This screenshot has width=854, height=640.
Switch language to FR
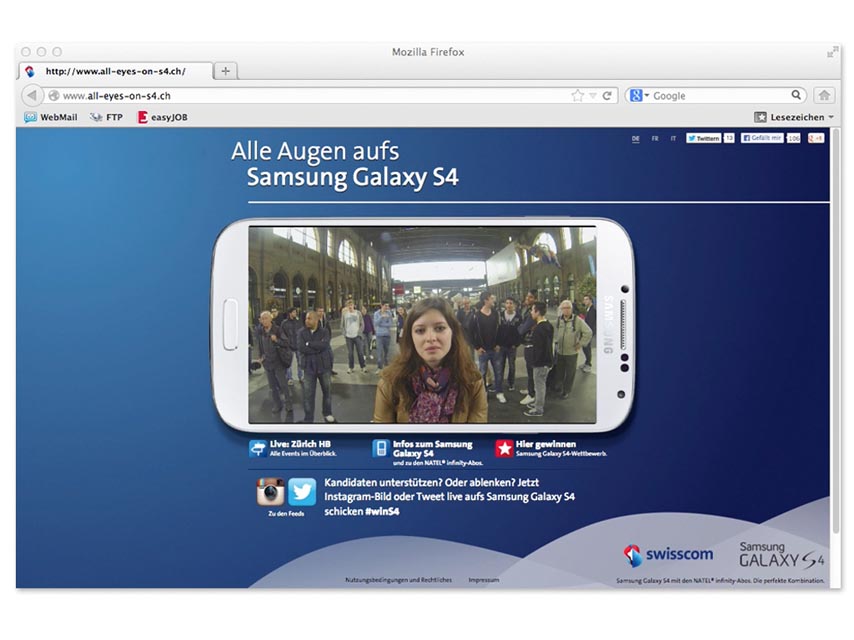pos(655,139)
